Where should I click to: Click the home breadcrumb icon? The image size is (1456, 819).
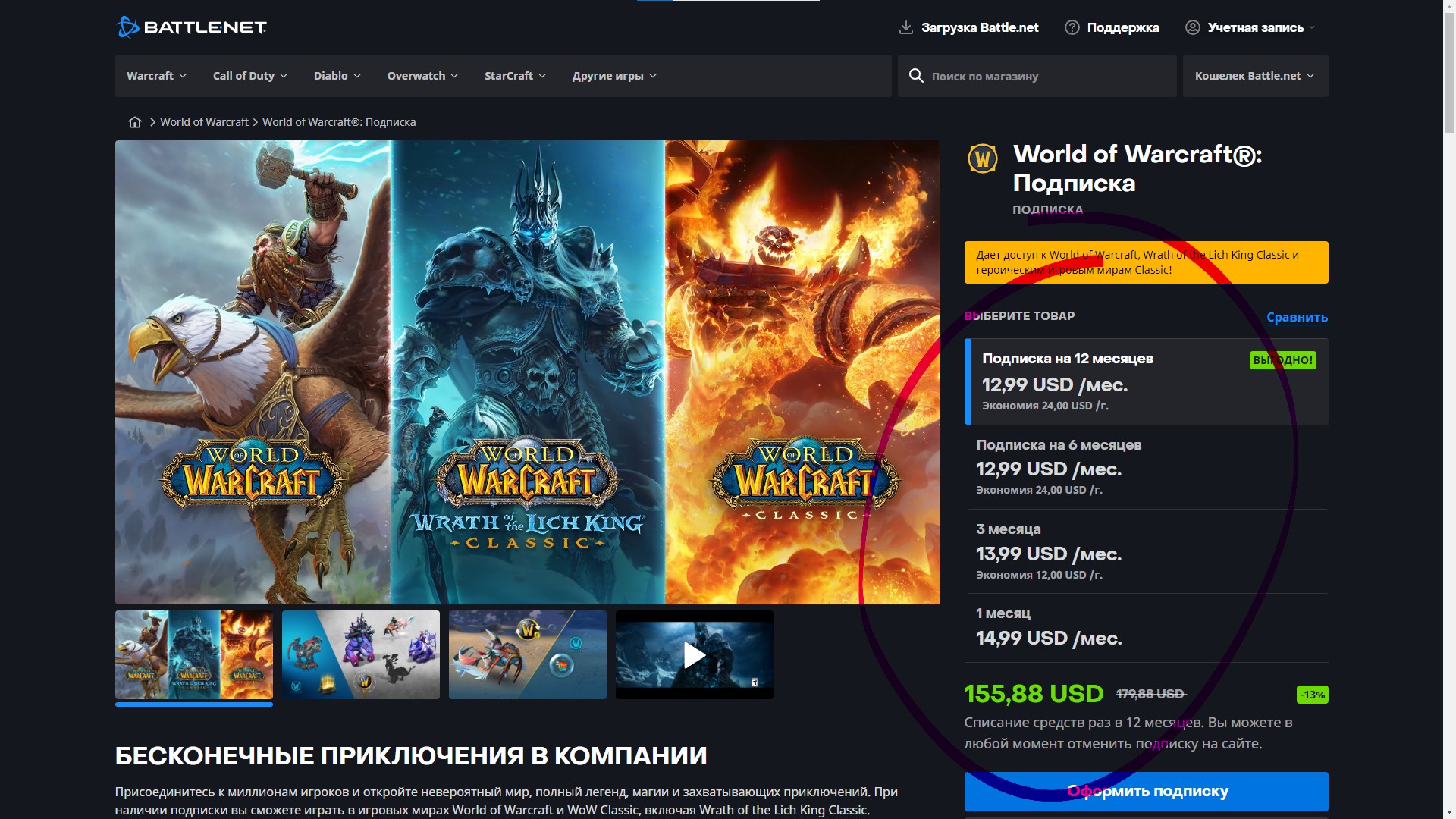point(135,122)
